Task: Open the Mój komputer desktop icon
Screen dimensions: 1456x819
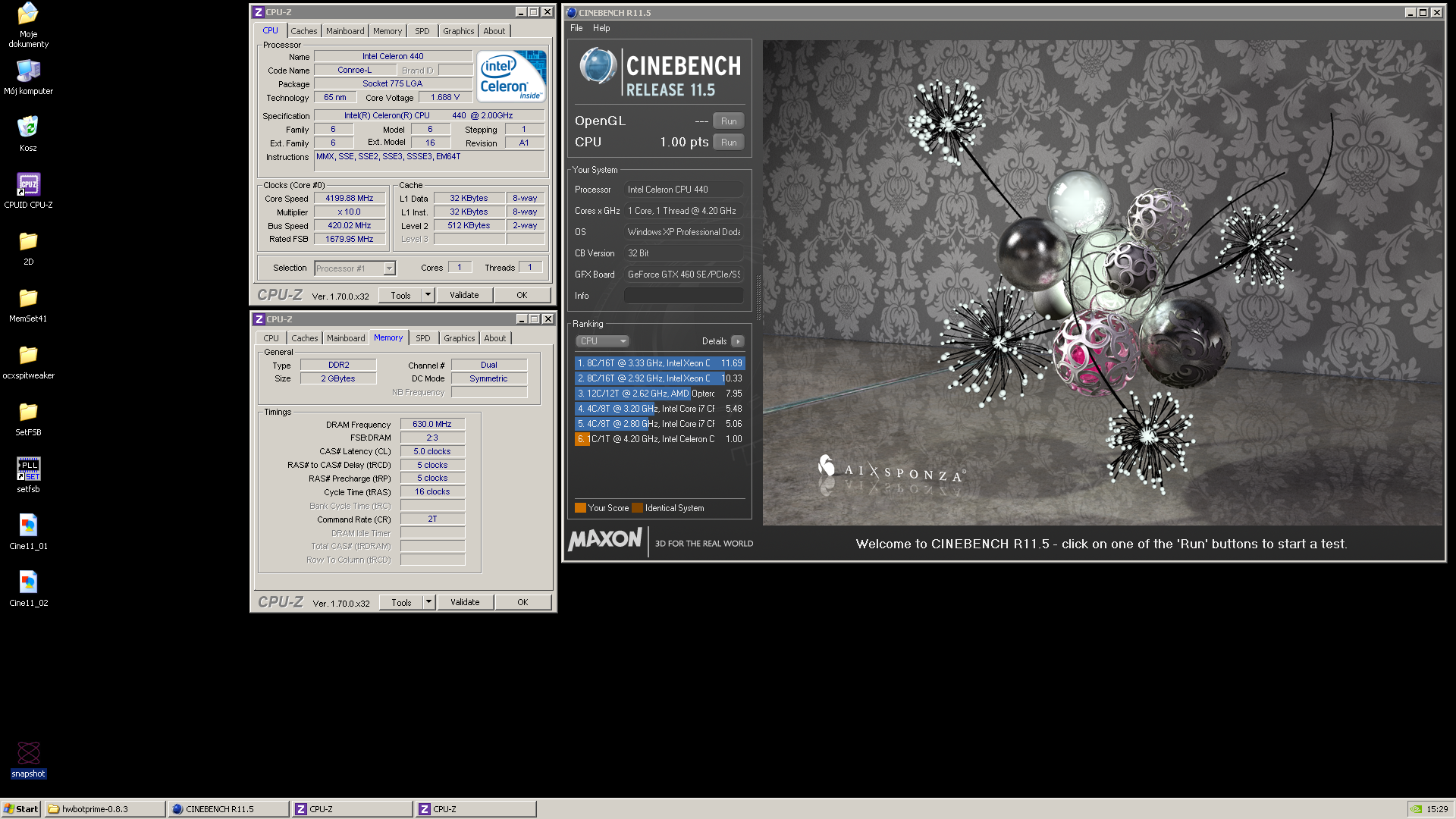Action: point(28,78)
